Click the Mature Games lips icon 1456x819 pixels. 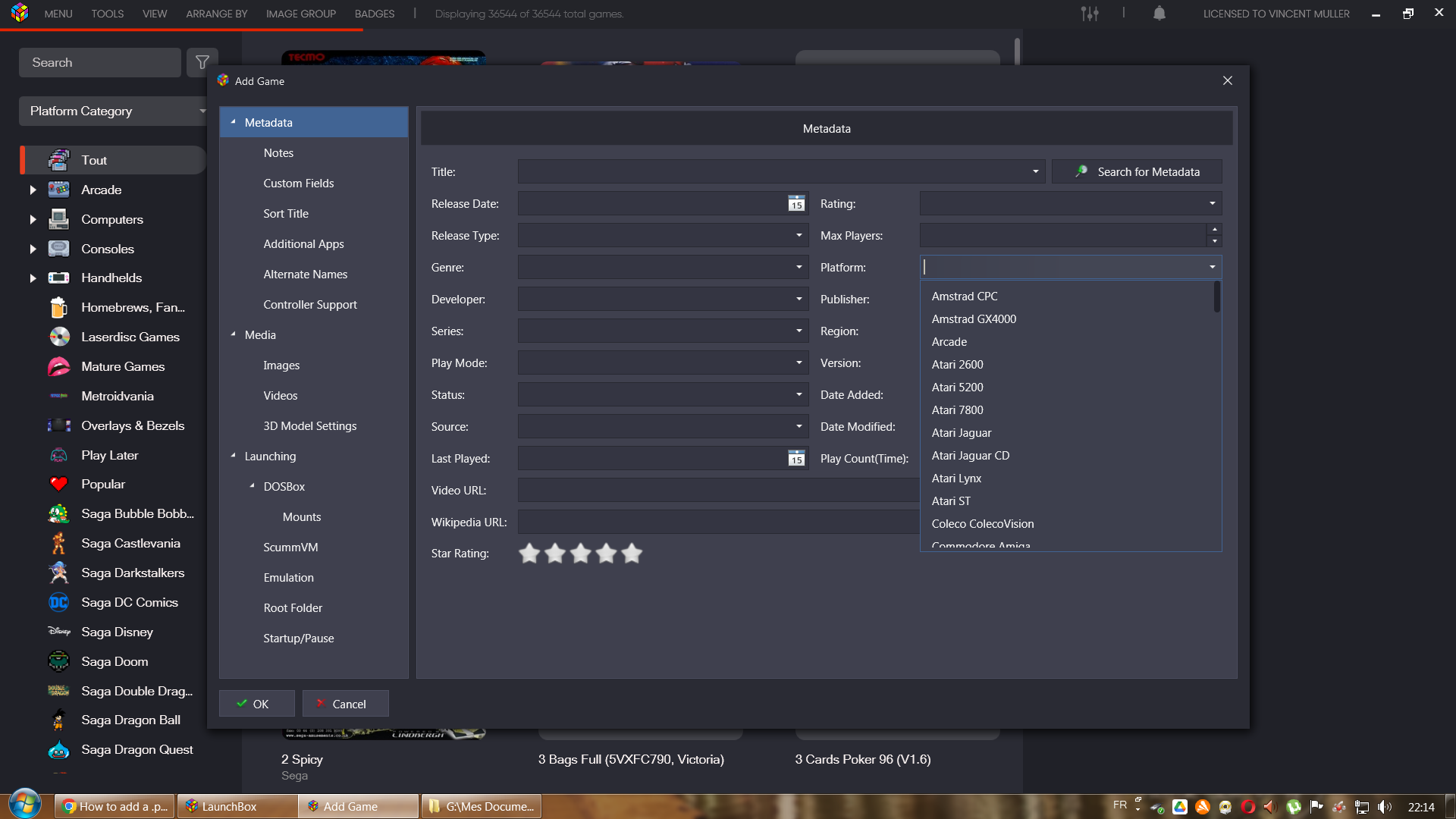[x=59, y=366]
